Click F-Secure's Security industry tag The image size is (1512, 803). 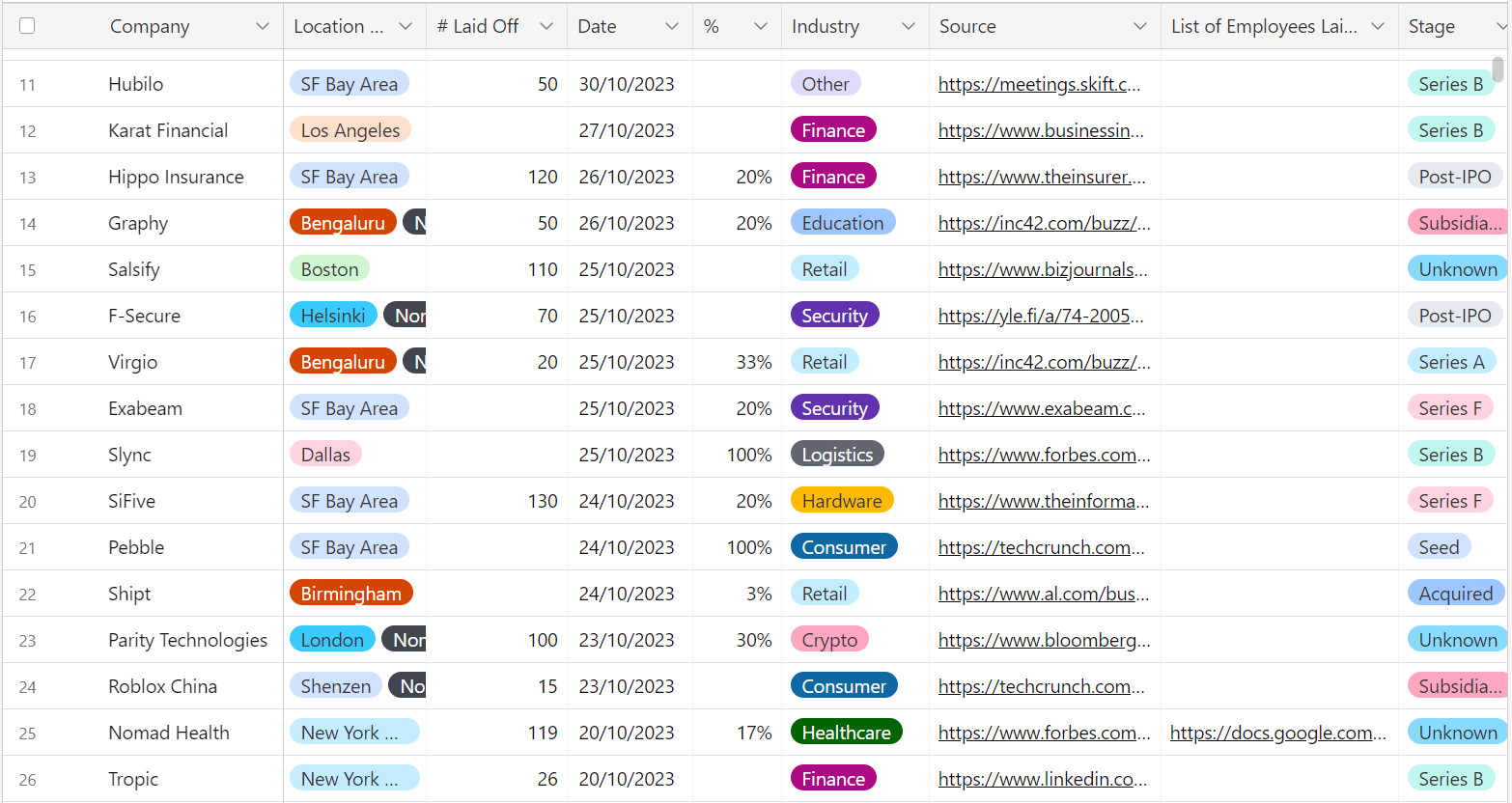click(x=835, y=316)
